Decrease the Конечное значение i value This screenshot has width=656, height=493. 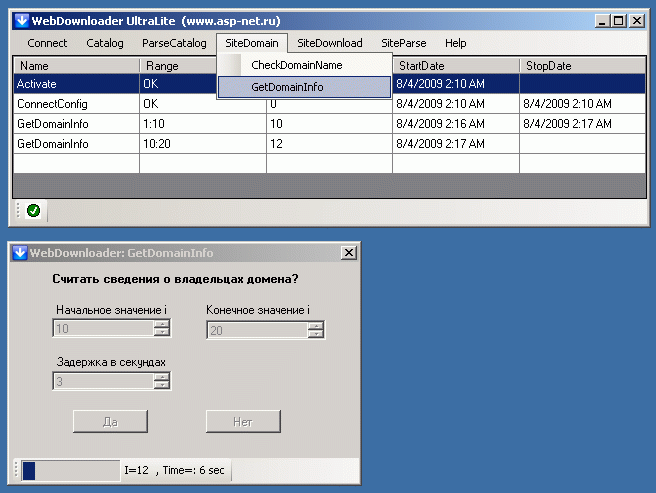coord(316,334)
